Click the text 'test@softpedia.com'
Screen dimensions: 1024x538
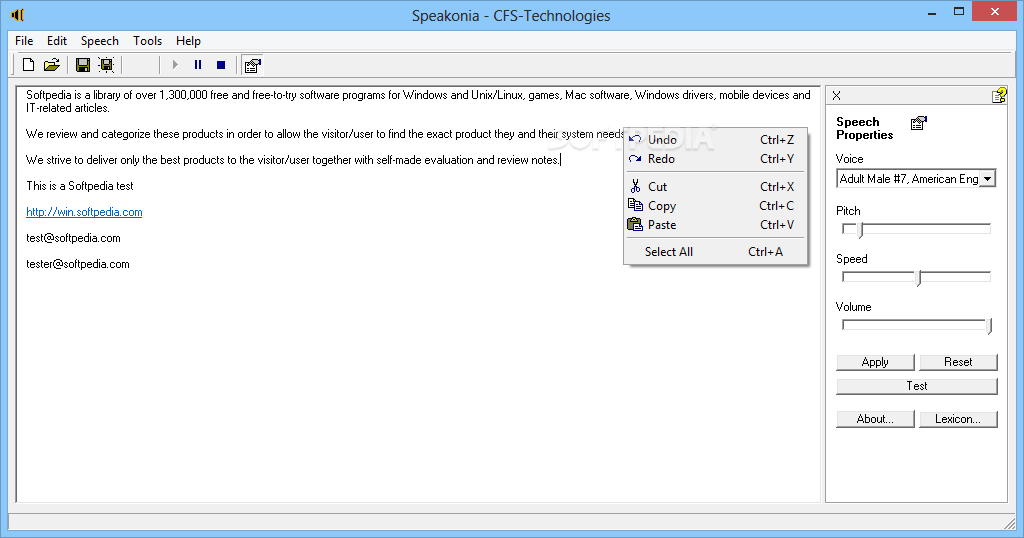click(x=73, y=238)
